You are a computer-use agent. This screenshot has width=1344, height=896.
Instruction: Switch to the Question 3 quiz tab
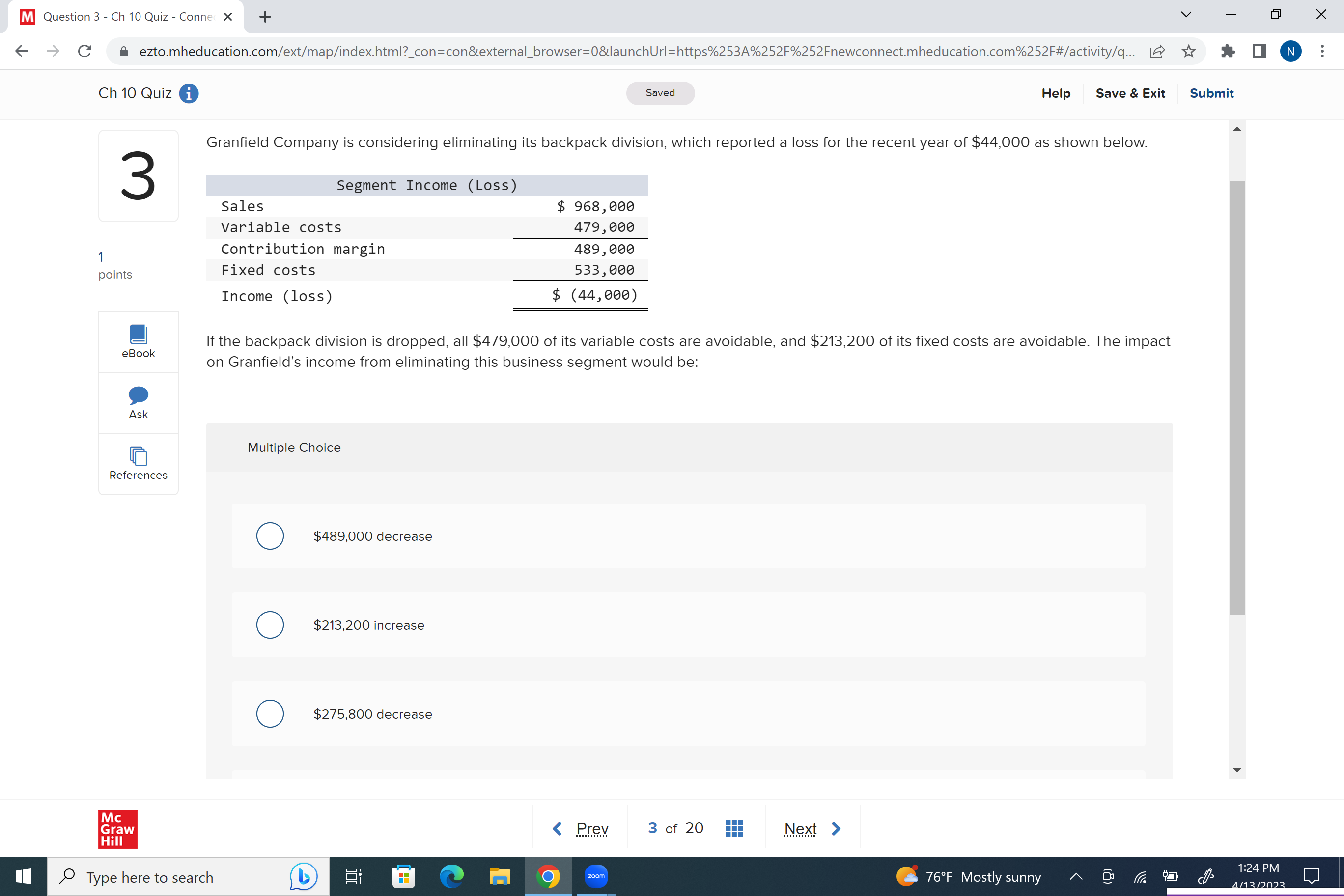point(120,16)
